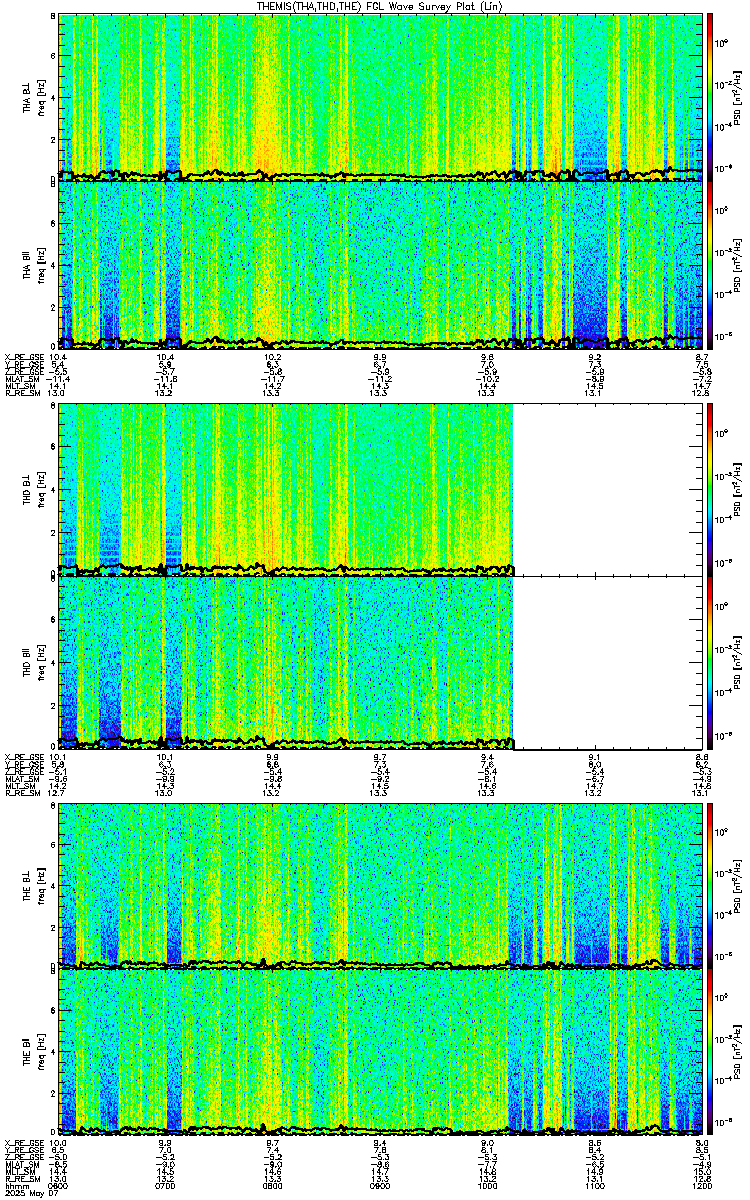Click the THEMIS FGL Wave Survey Plot title
Screen dimensions: 750x1200
[382, 6]
